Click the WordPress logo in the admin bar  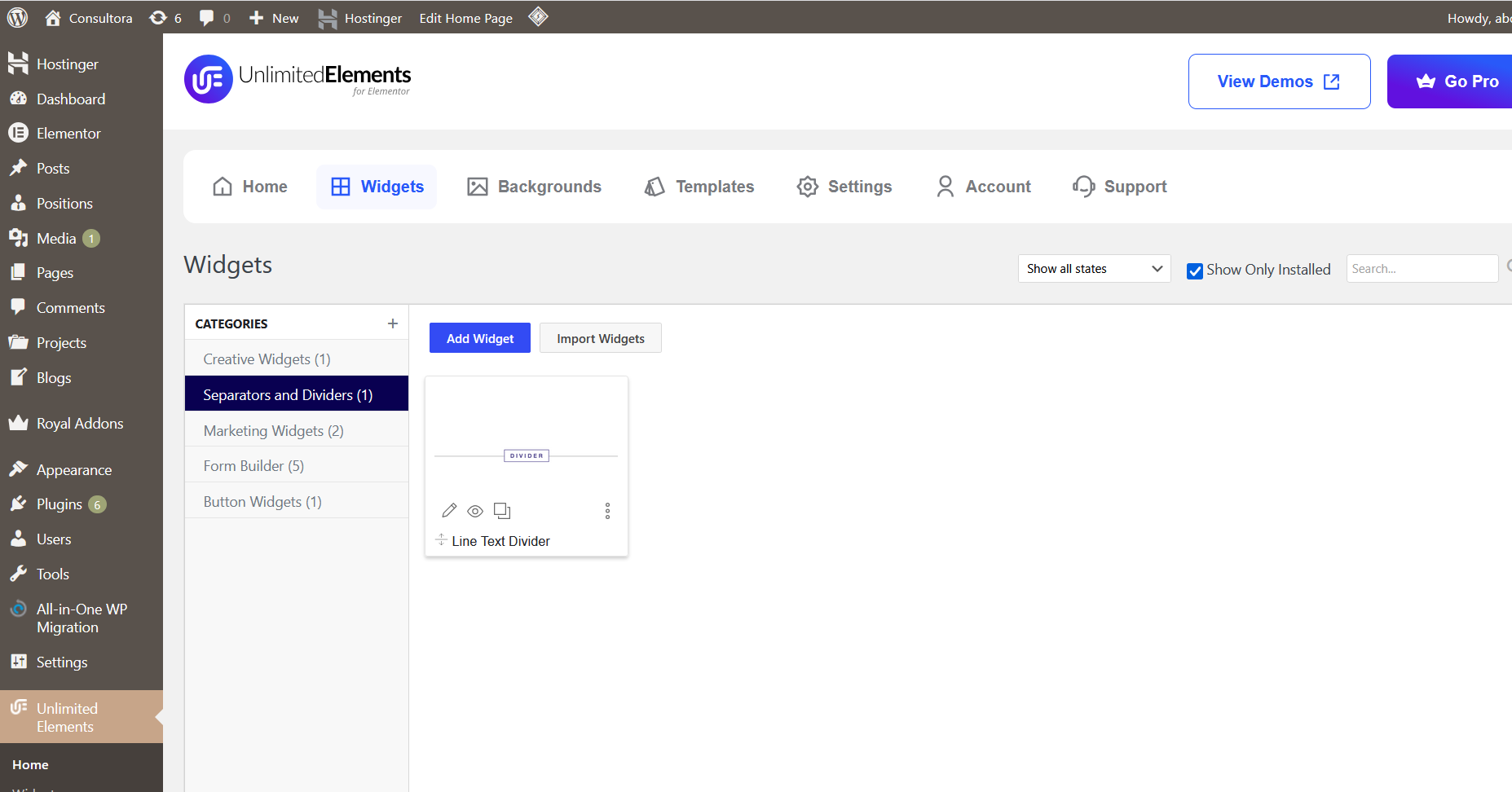(x=17, y=17)
